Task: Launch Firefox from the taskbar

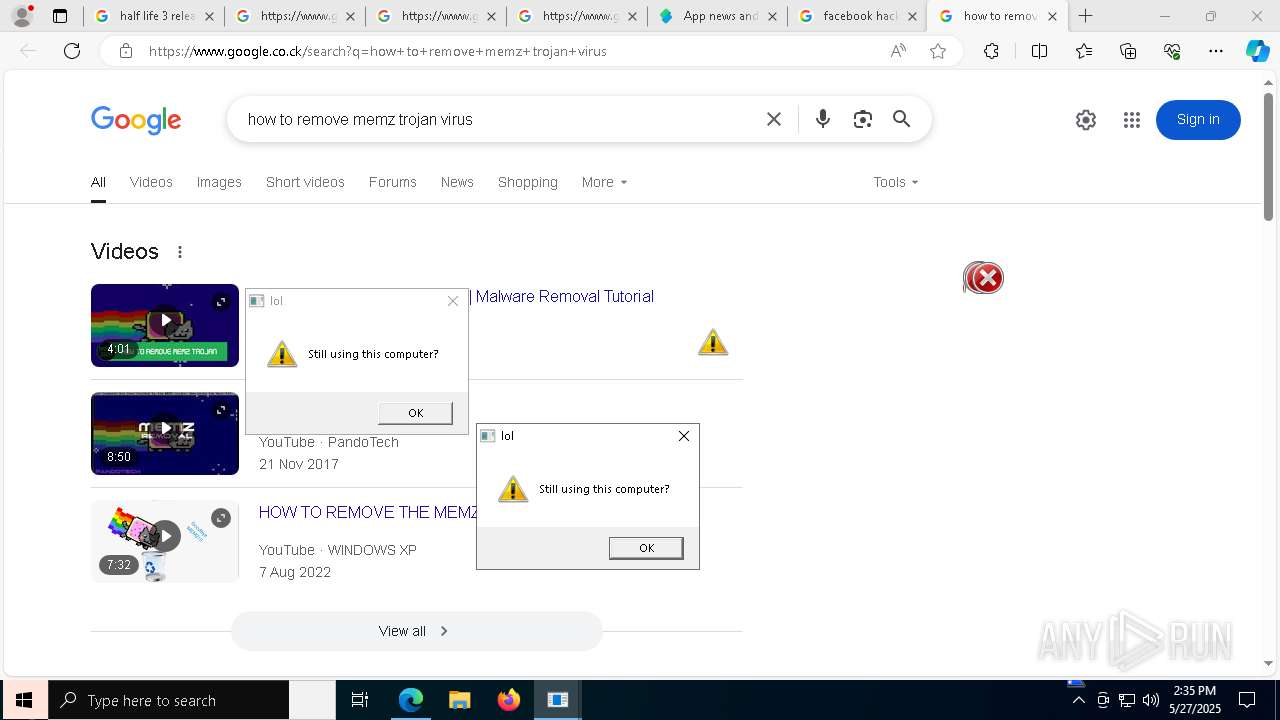Action: tap(509, 700)
